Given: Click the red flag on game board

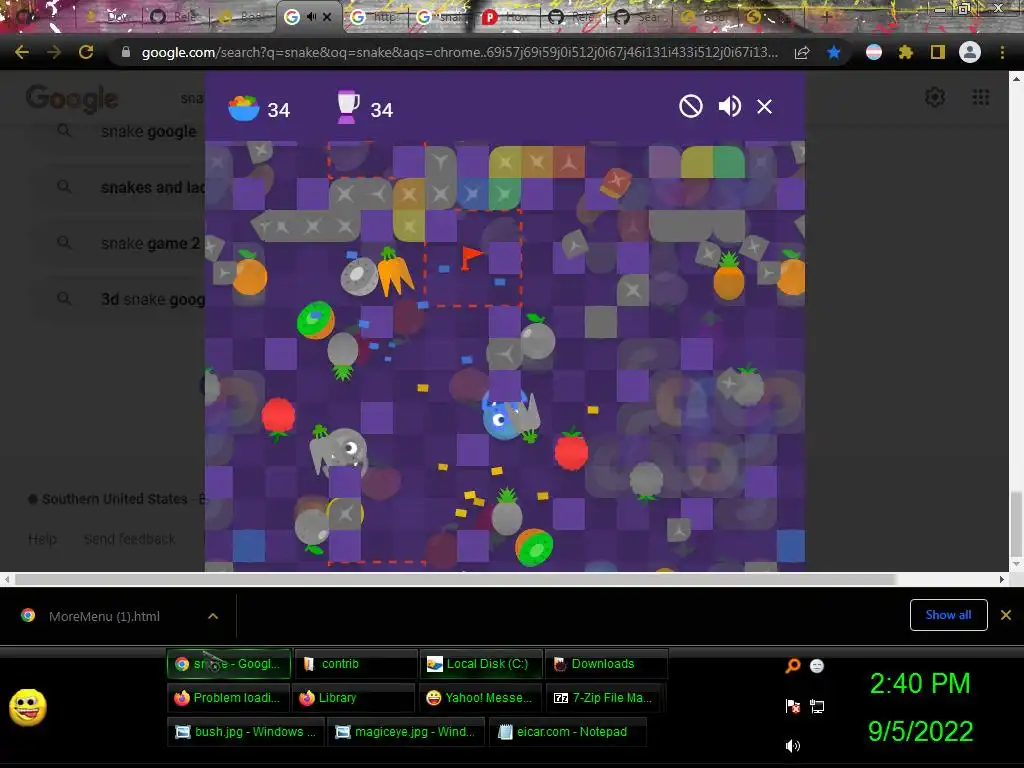Looking at the screenshot, I should click(471, 257).
